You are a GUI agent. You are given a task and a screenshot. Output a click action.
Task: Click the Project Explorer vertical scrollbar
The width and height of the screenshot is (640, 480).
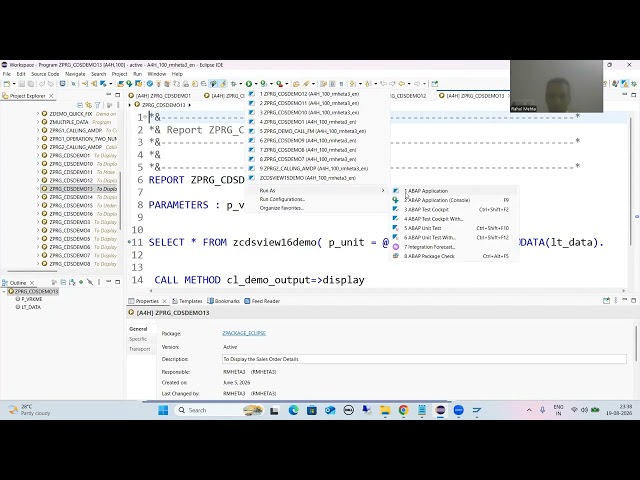point(120,200)
